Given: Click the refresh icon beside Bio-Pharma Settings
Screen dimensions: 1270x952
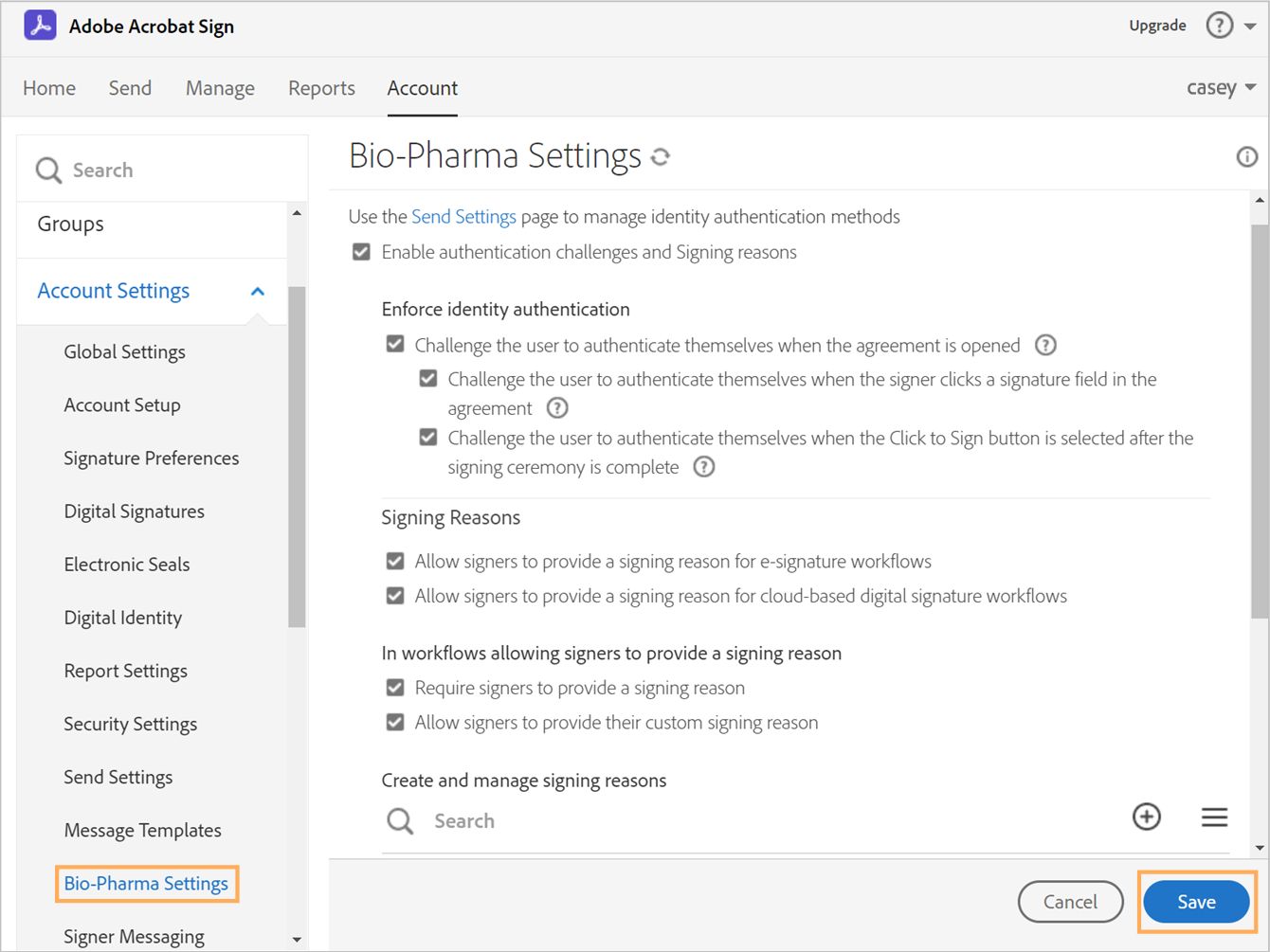Looking at the screenshot, I should 661,157.
